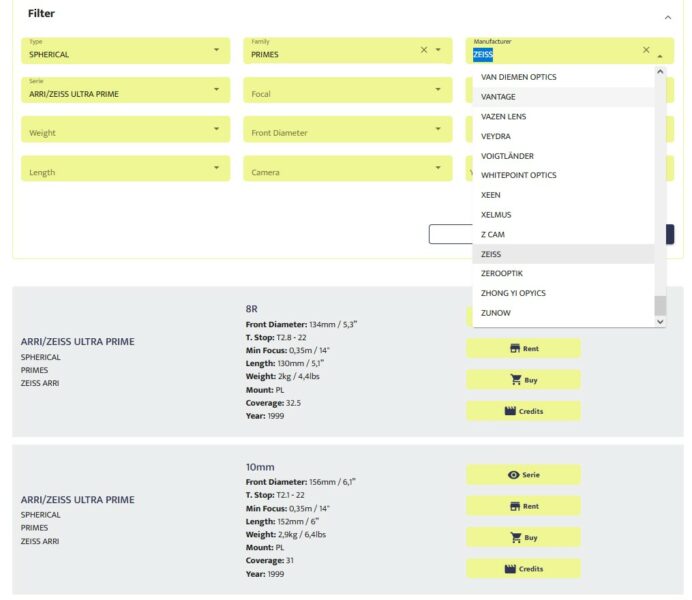Clear the Manufacturer ZEISS selection
This screenshot has height=600, width=692.
[x=646, y=50]
